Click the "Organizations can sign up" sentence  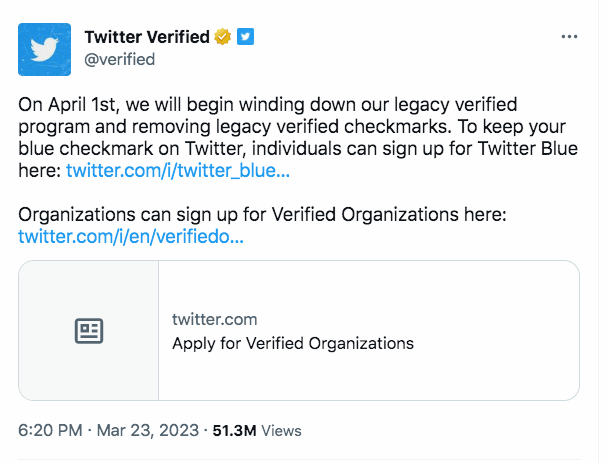point(262,214)
